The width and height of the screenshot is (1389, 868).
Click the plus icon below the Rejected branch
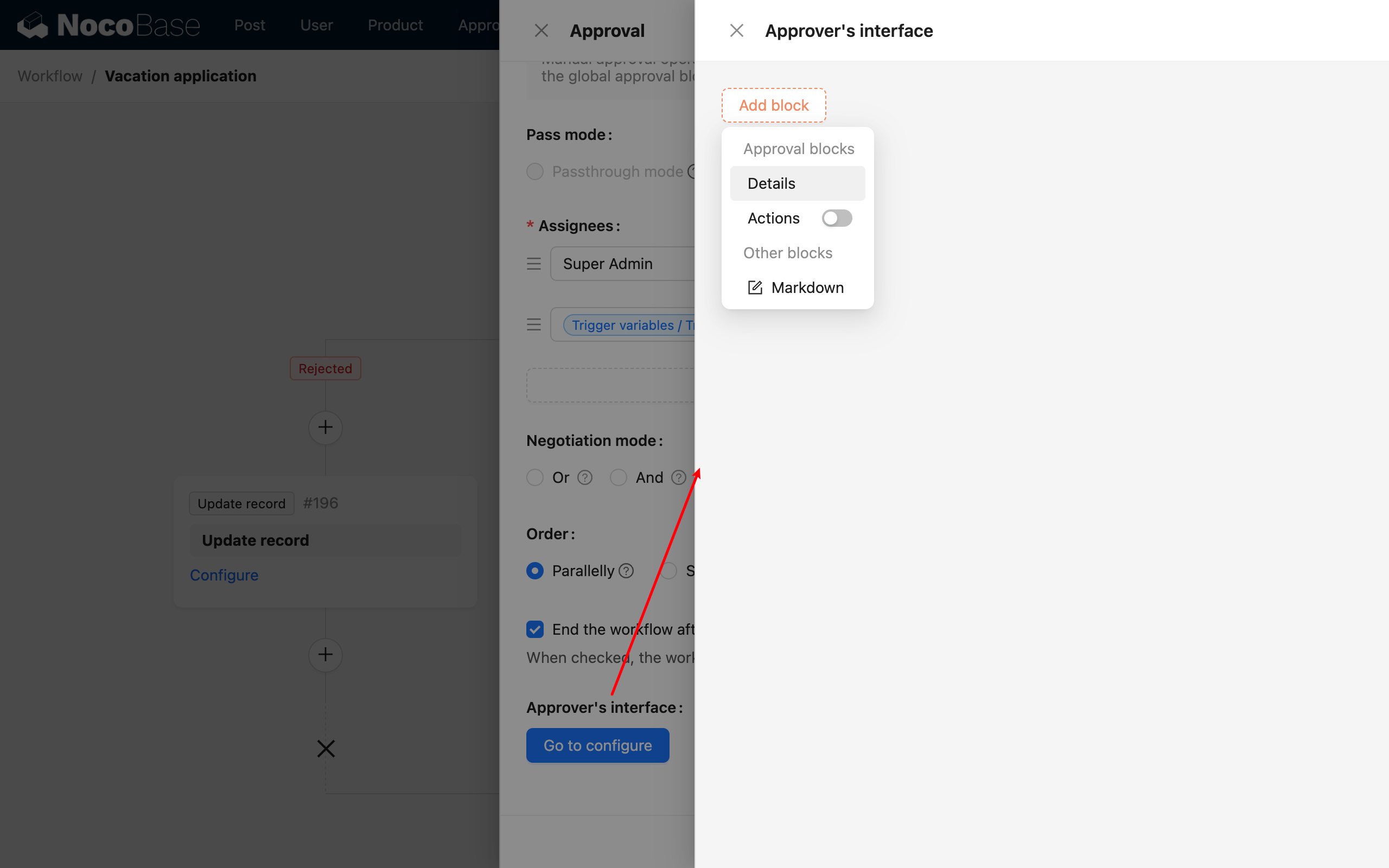coord(326,427)
